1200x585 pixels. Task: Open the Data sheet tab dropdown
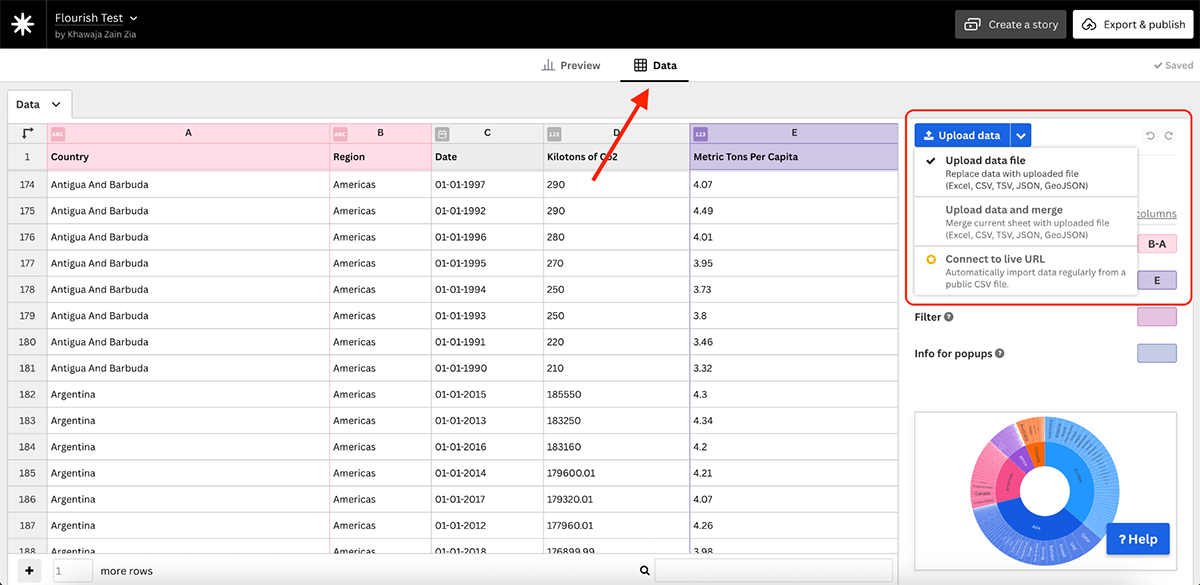point(56,105)
